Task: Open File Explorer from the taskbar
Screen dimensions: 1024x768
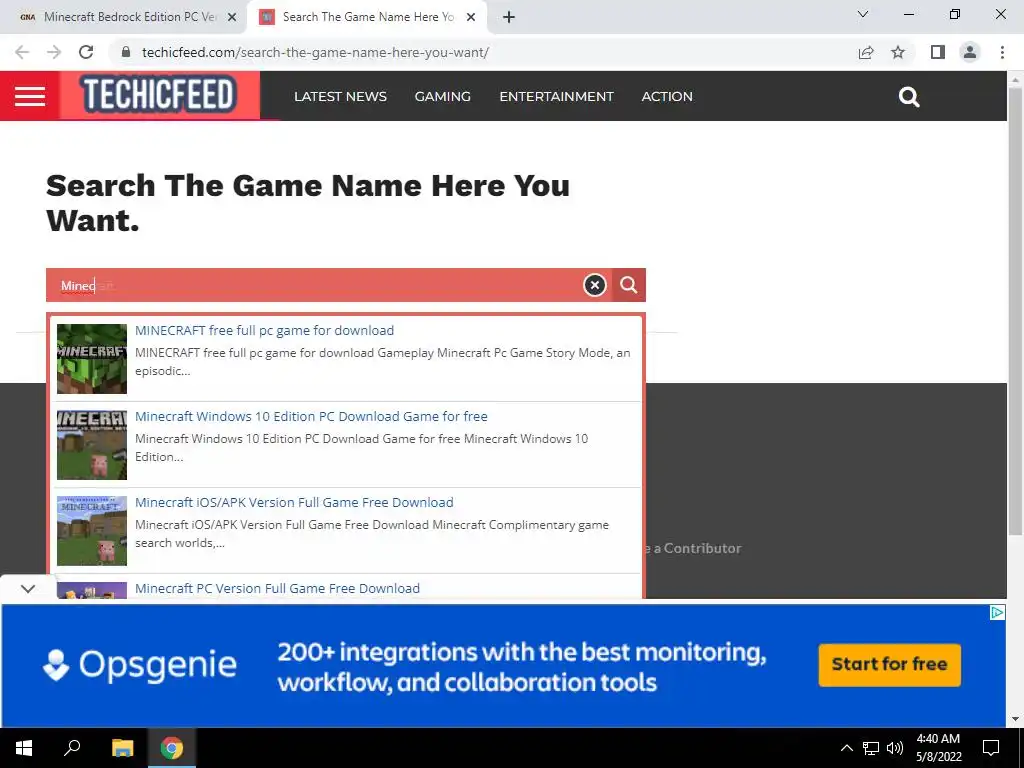Action: click(x=122, y=748)
